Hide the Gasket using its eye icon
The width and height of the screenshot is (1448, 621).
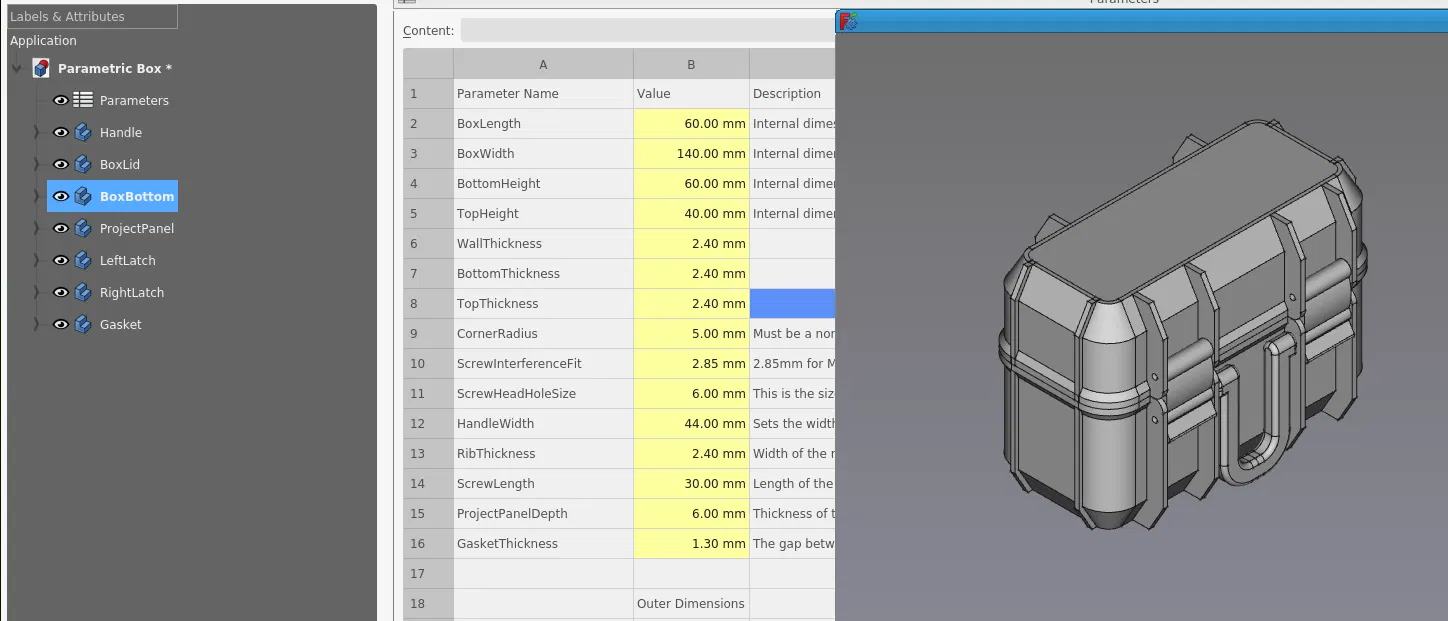(x=61, y=324)
